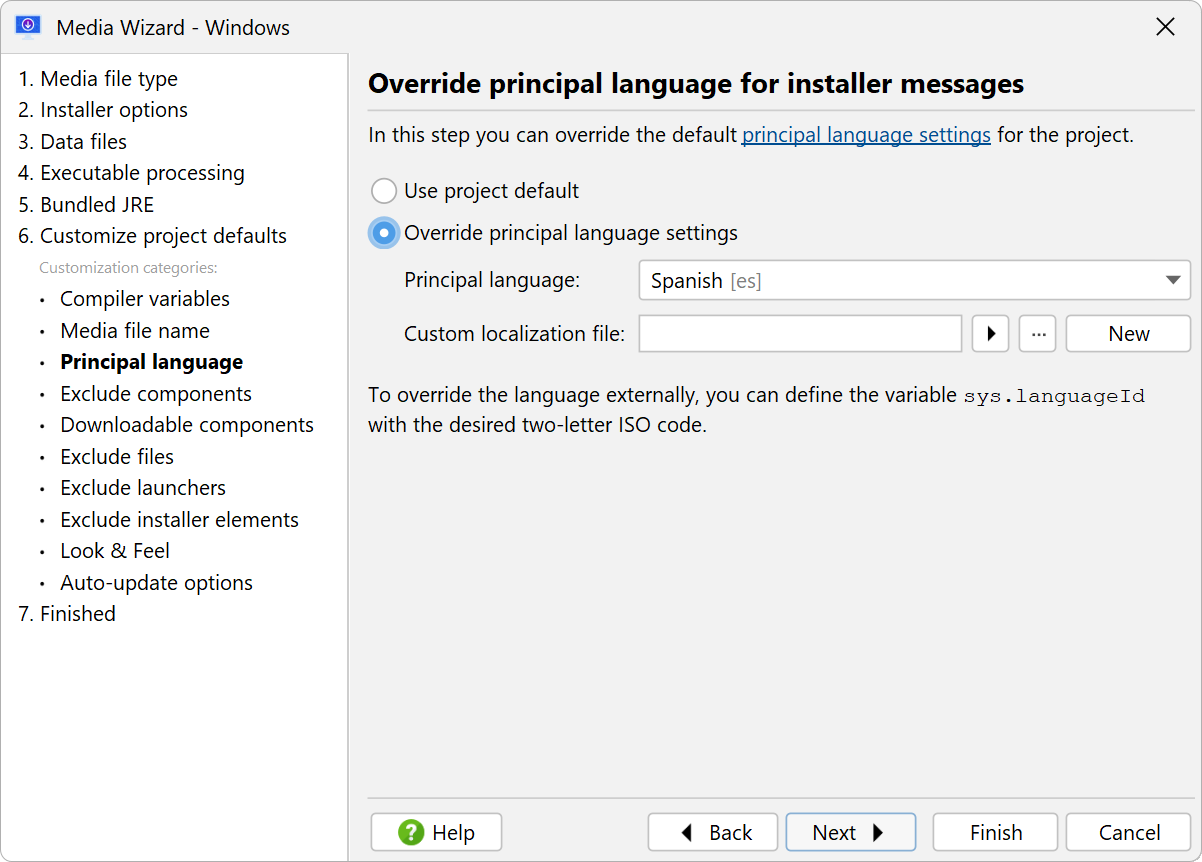This screenshot has width=1202, height=862.
Task: Select Principal language customization category
Action: point(152,362)
